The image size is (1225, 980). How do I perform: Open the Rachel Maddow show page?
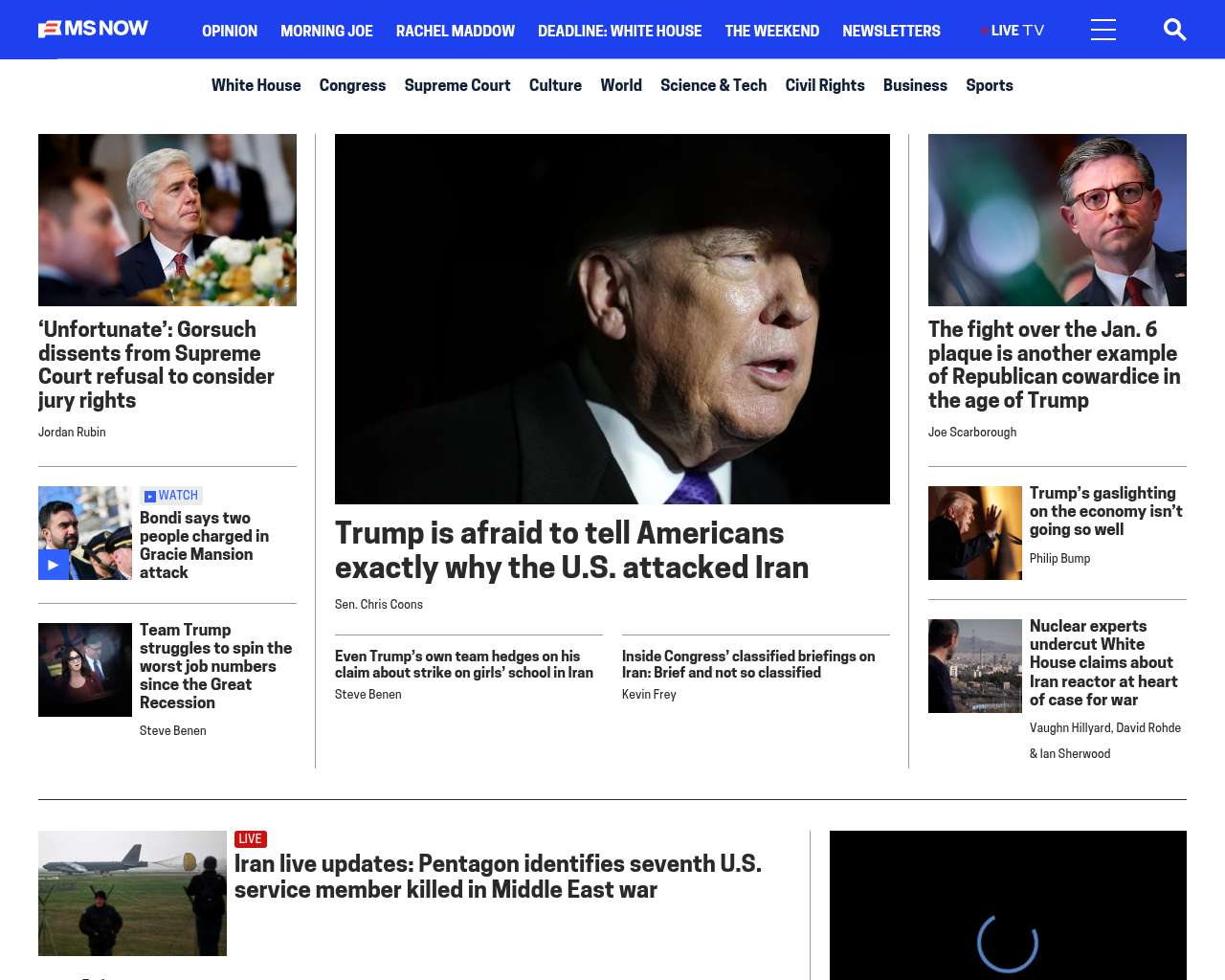[x=456, y=31]
